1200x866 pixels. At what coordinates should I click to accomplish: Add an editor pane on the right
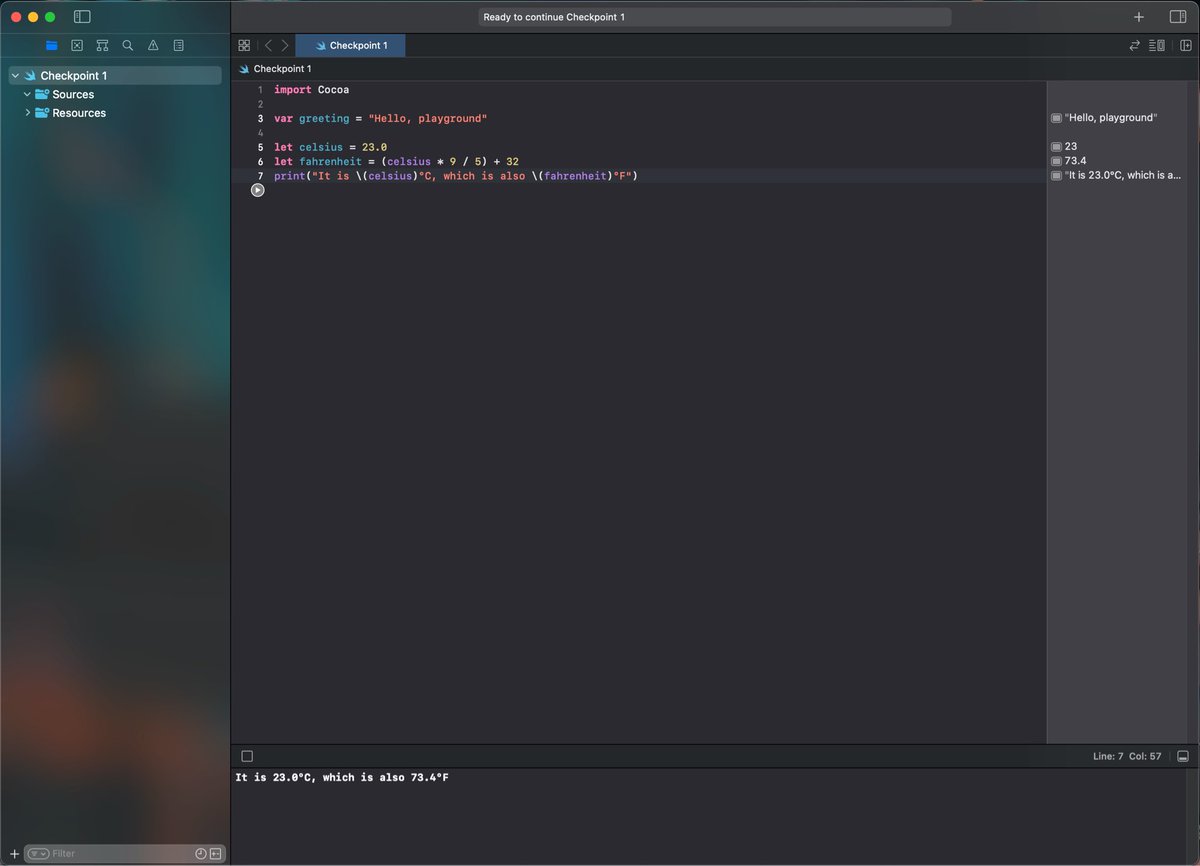tap(1185, 45)
